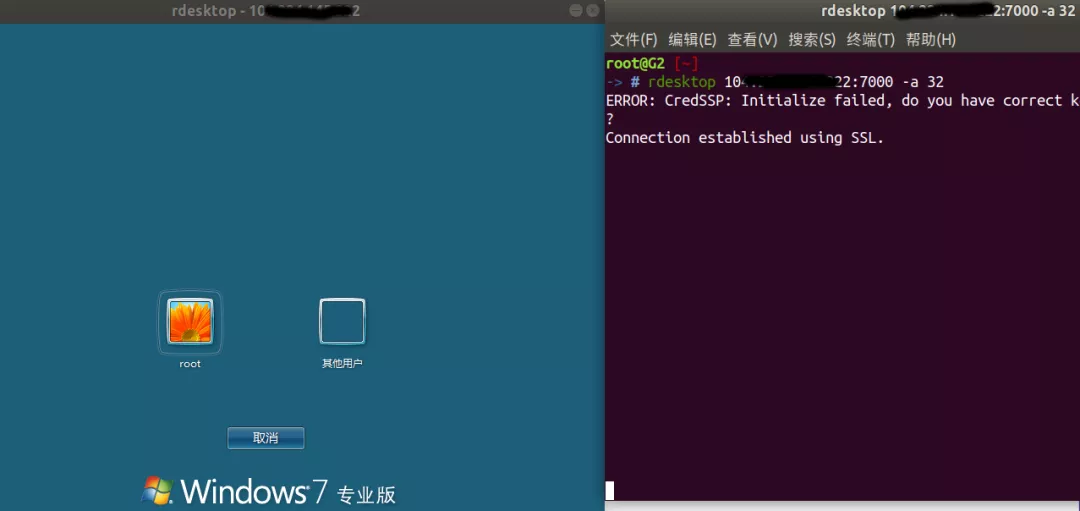Open the 编辑(E) menu in terminal

(x=692, y=40)
